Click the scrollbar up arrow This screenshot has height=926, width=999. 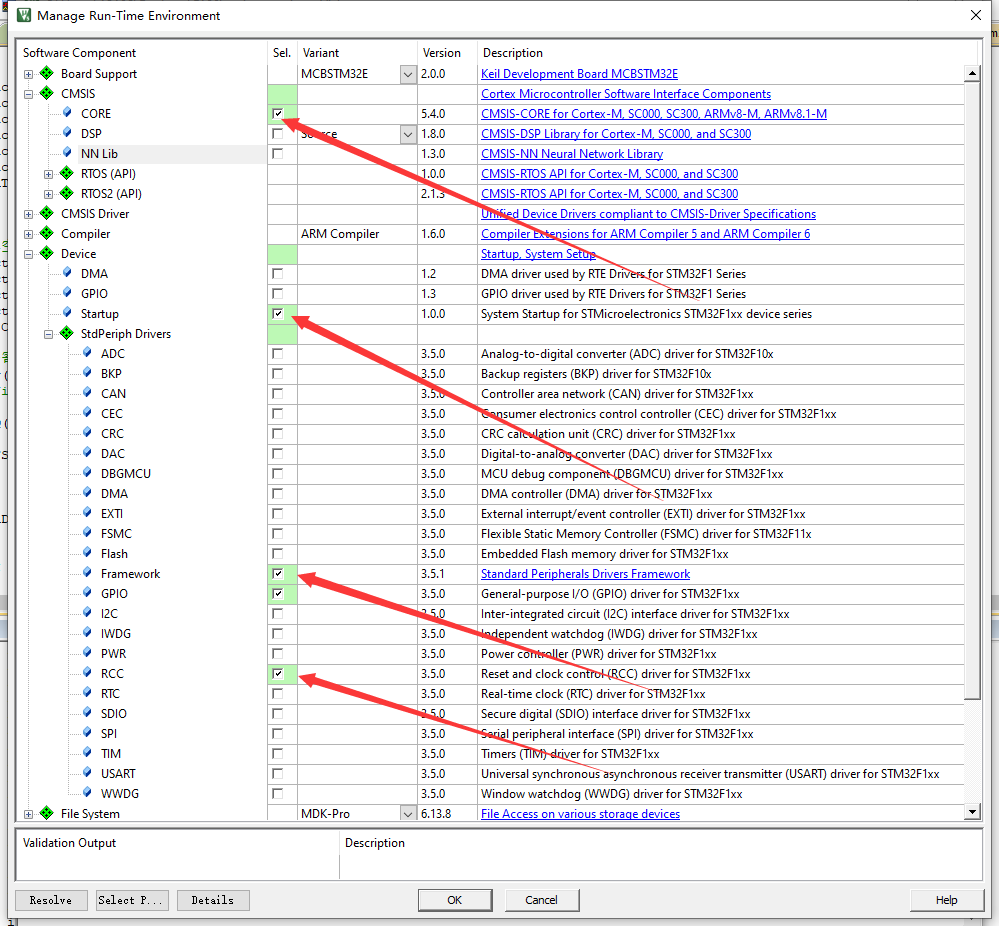[972, 73]
